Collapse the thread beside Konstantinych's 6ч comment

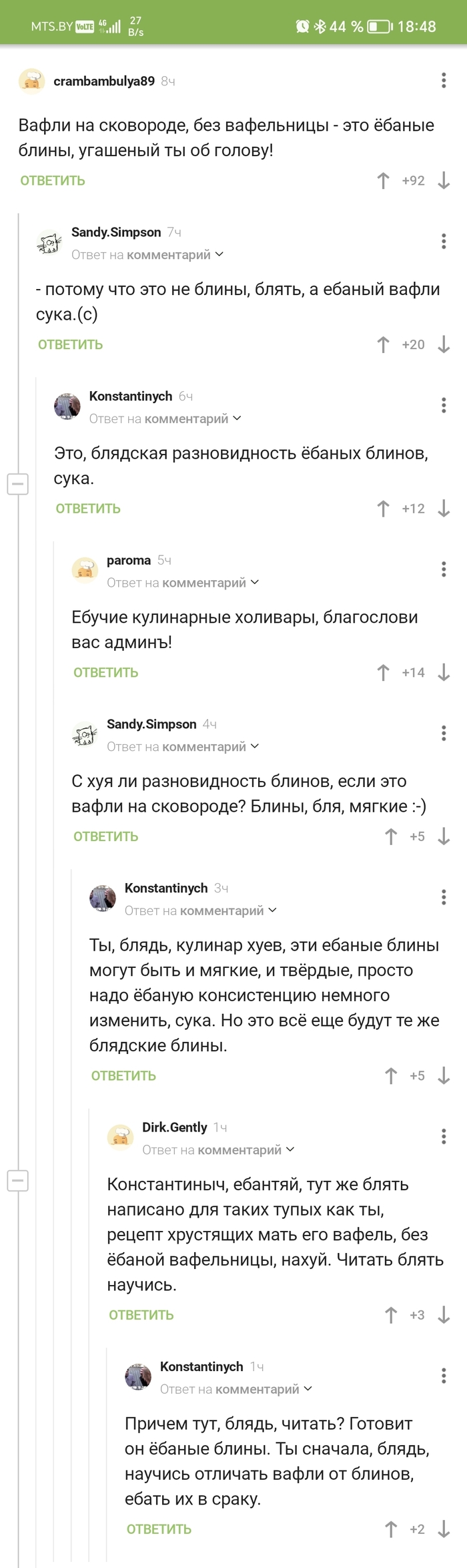[18, 483]
